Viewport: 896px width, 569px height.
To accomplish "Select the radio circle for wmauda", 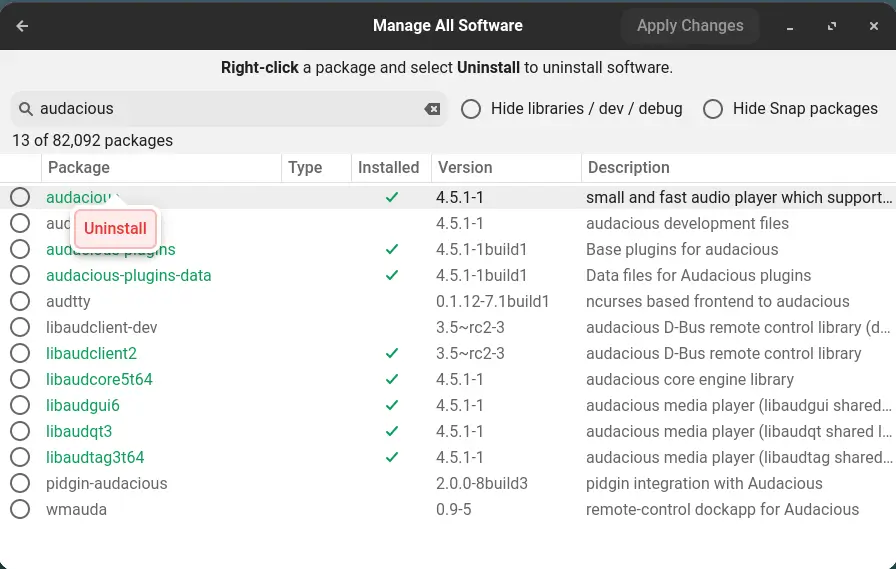I will [20, 509].
